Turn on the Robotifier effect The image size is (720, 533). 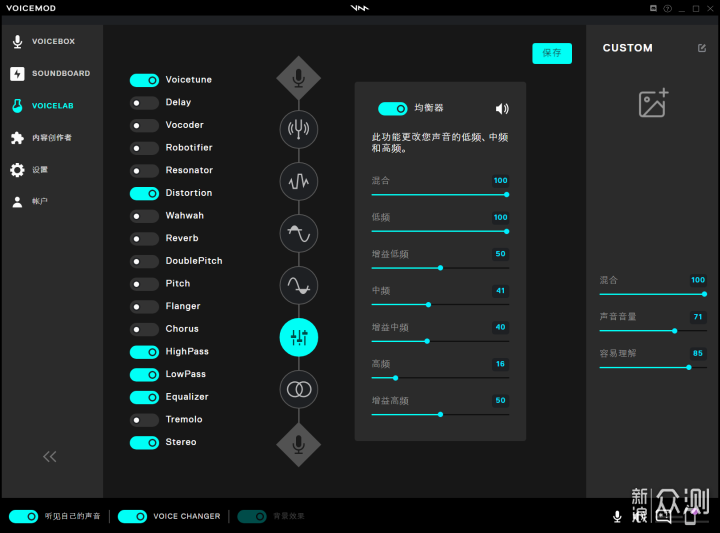click(144, 148)
